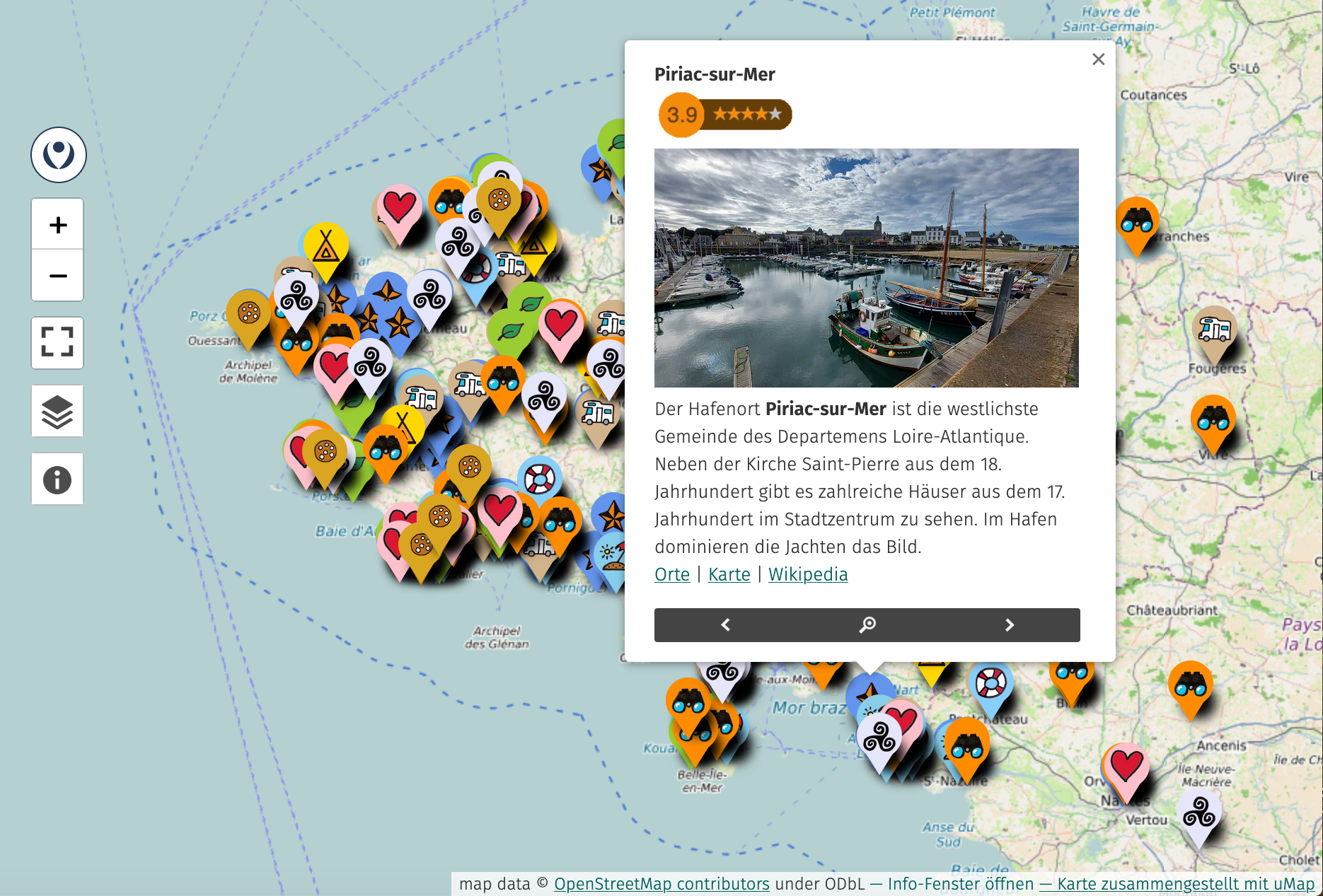Image resolution: width=1323 pixels, height=896 pixels.
Task: Click the Piriac-sur-Mer harbor photo
Action: (x=867, y=268)
